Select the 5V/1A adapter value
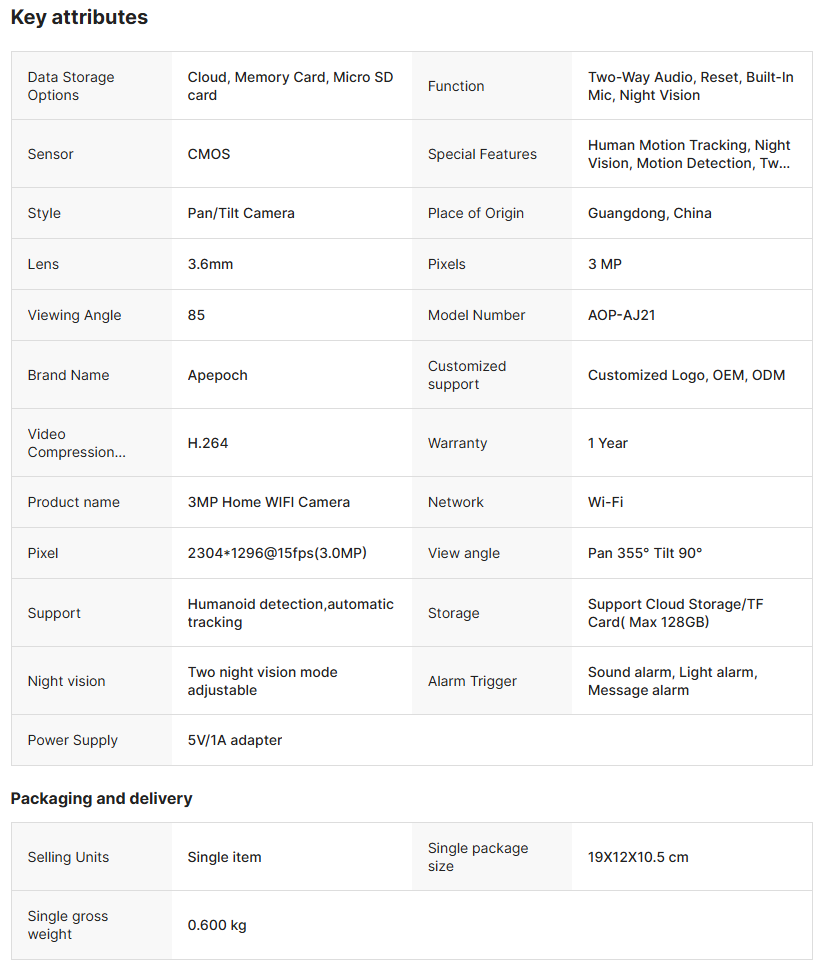Image resolution: width=817 pixels, height=964 pixels. coord(235,740)
